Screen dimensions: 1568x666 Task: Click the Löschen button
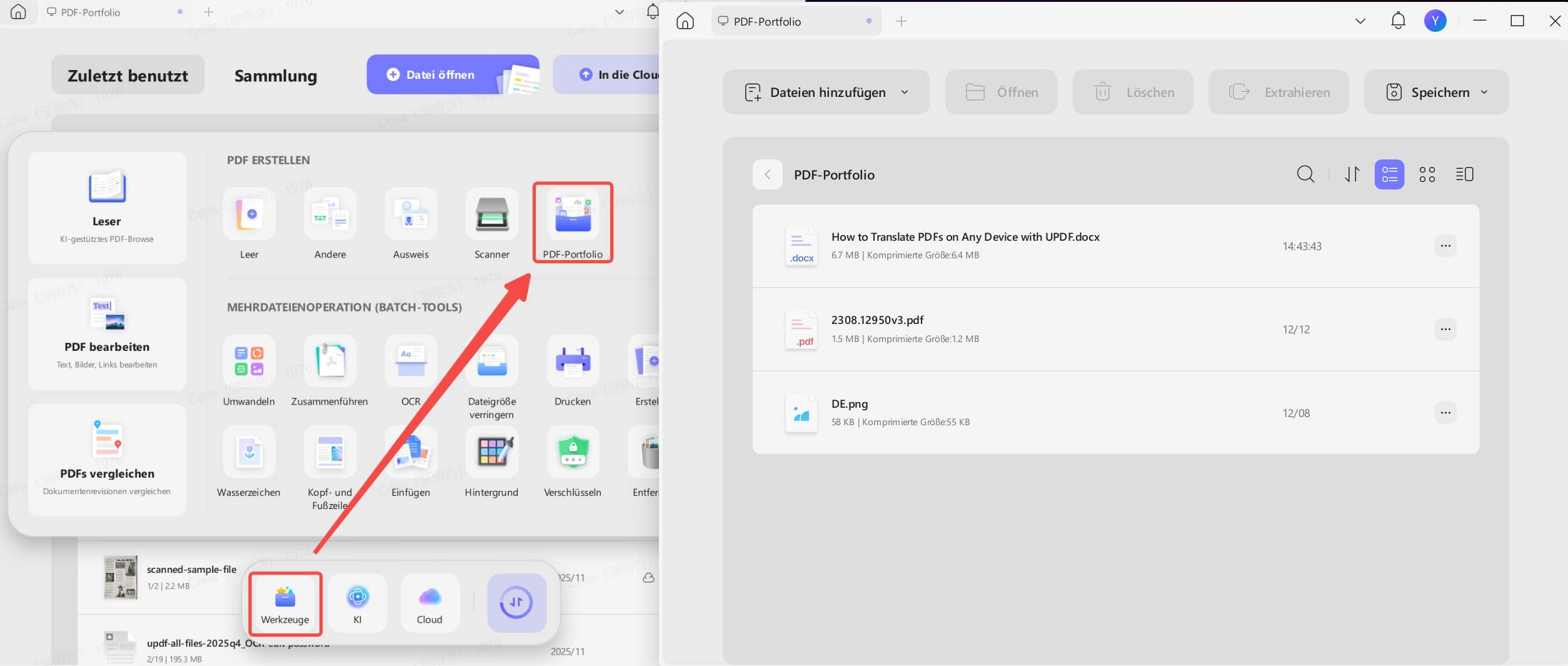click(x=1133, y=92)
